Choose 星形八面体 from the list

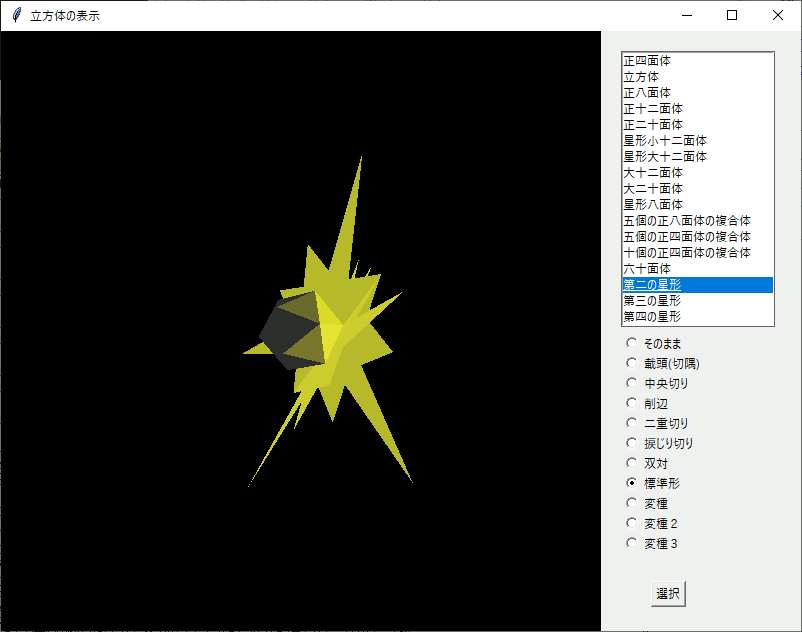point(698,205)
